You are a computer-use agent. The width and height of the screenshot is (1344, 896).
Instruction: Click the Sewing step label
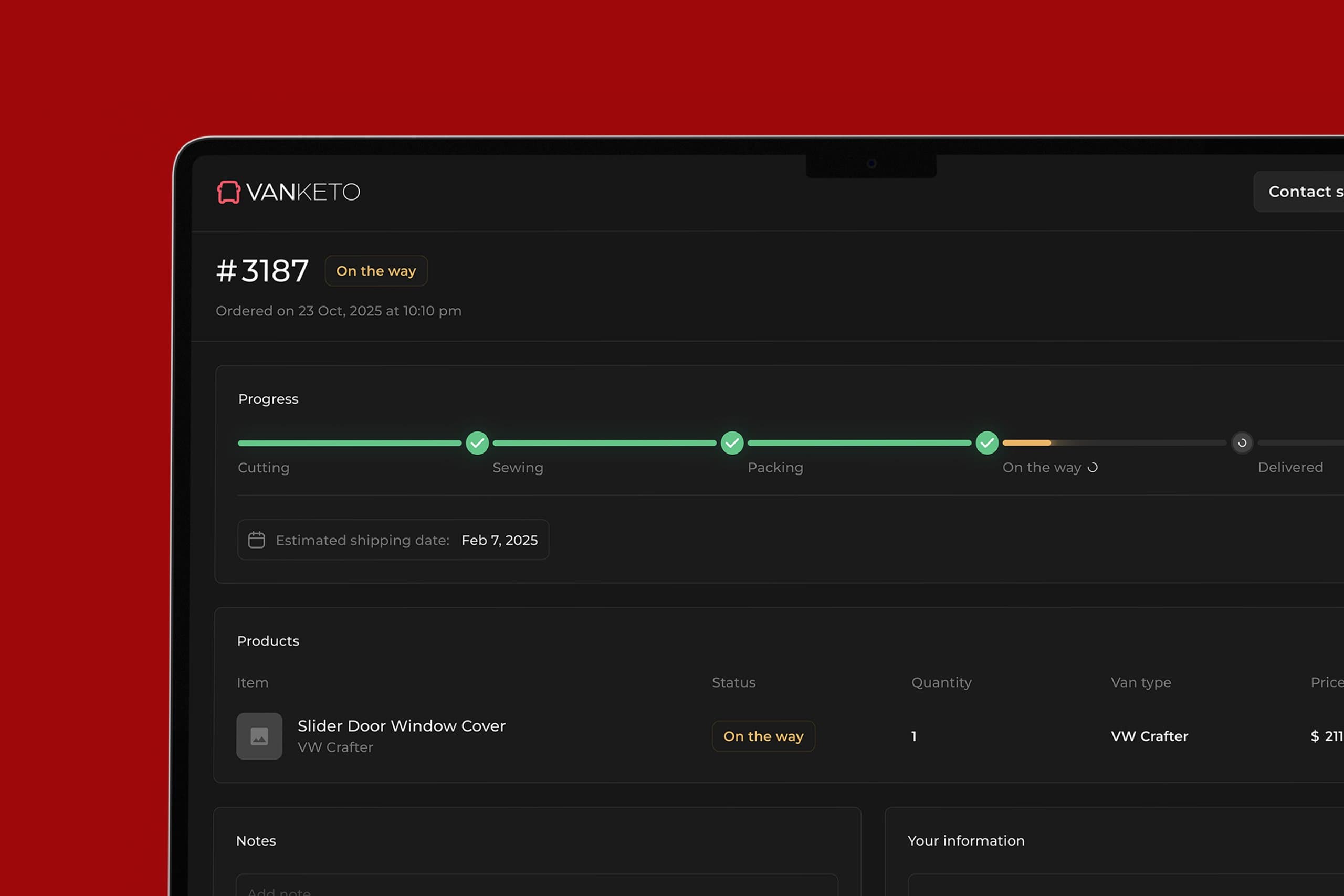click(x=518, y=468)
